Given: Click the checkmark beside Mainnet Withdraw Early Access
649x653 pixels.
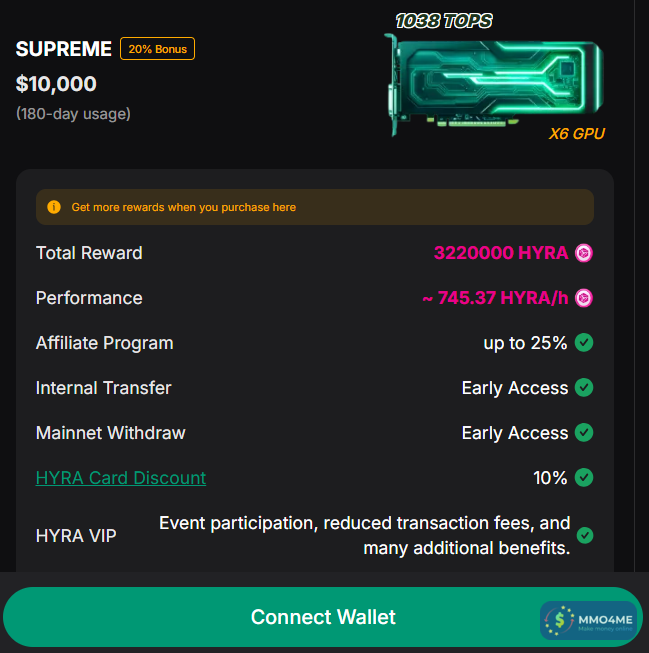Looking at the screenshot, I should [x=585, y=433].
